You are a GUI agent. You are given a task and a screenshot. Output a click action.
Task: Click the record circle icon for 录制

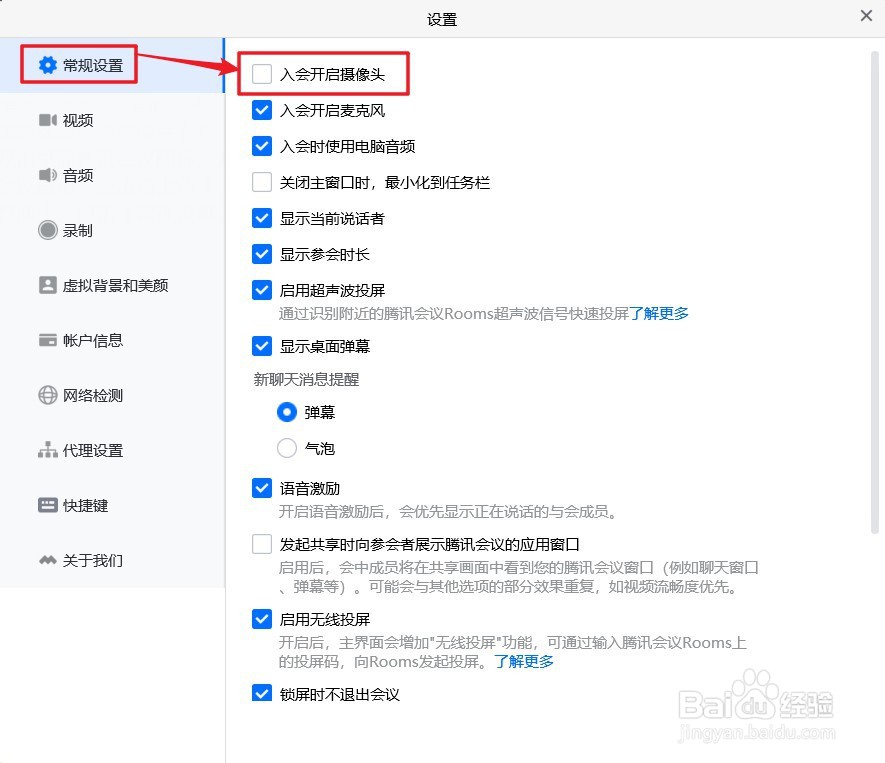coord(48,230)
